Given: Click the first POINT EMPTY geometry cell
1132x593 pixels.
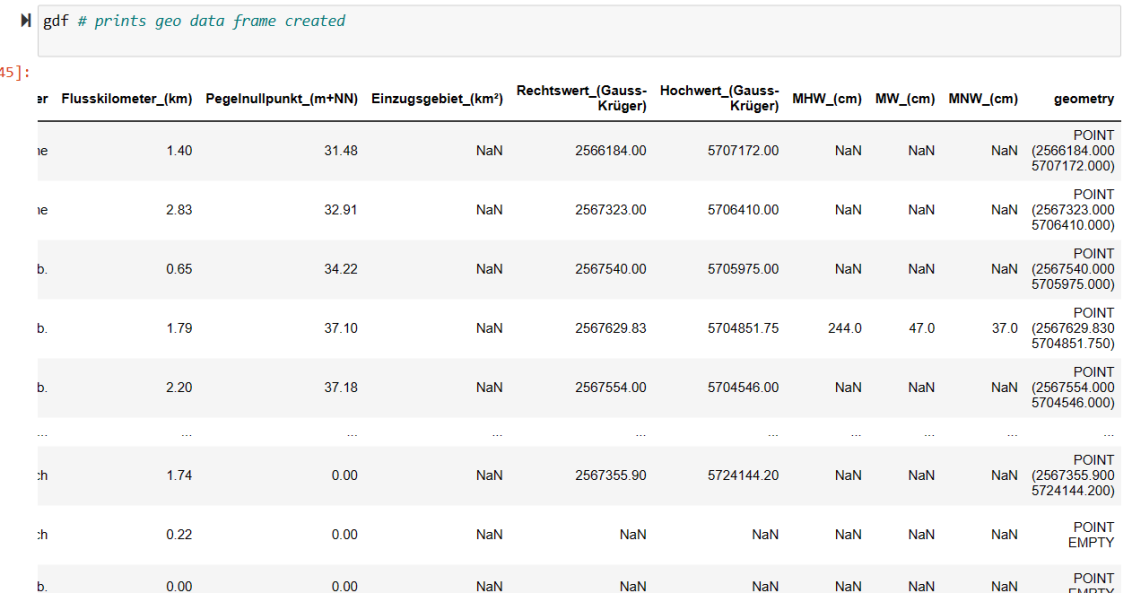Looking at the screenshot, I should [x=1091, y=535].
